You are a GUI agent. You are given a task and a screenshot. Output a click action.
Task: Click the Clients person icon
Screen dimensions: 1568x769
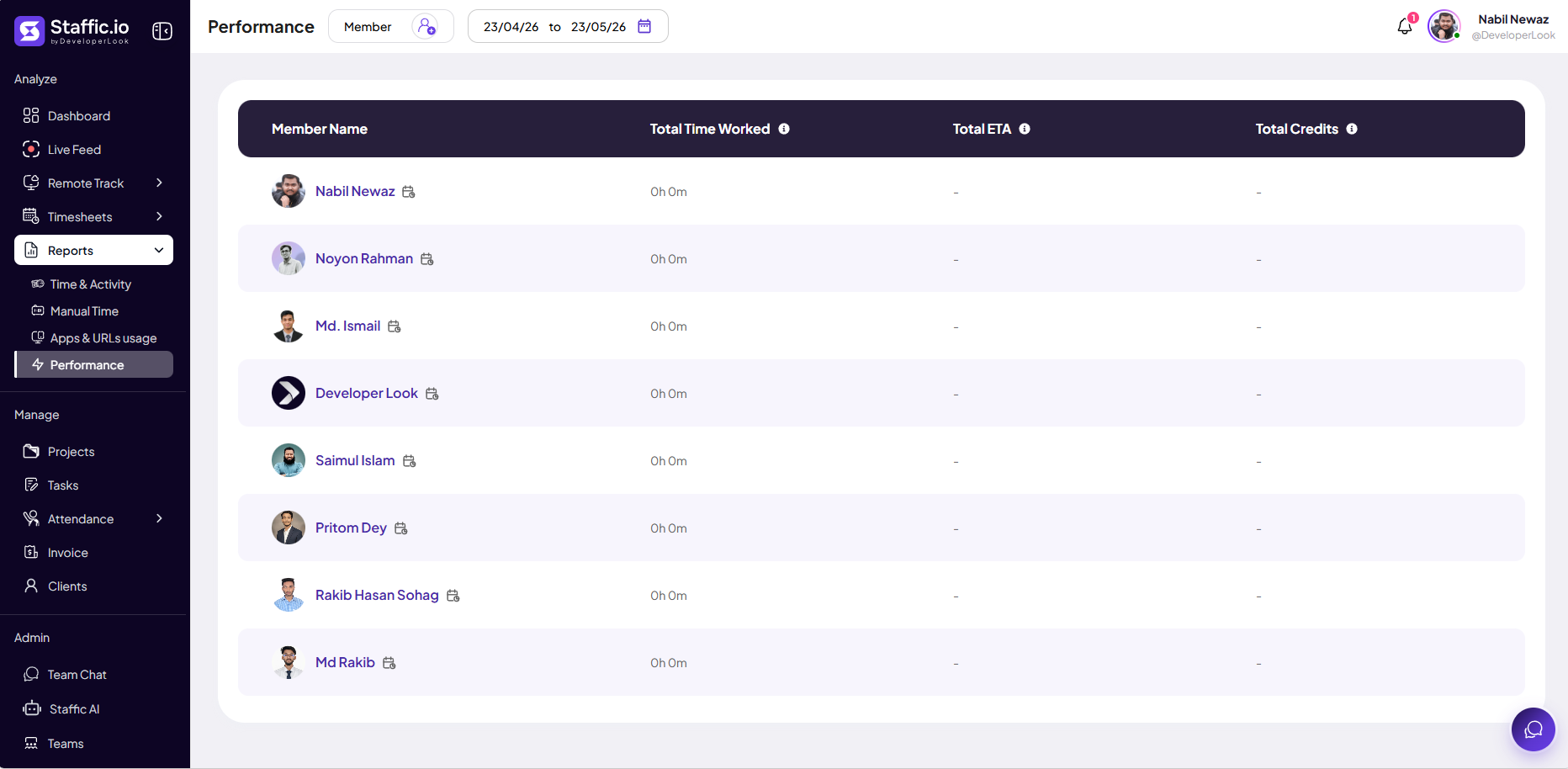(31, 586)
